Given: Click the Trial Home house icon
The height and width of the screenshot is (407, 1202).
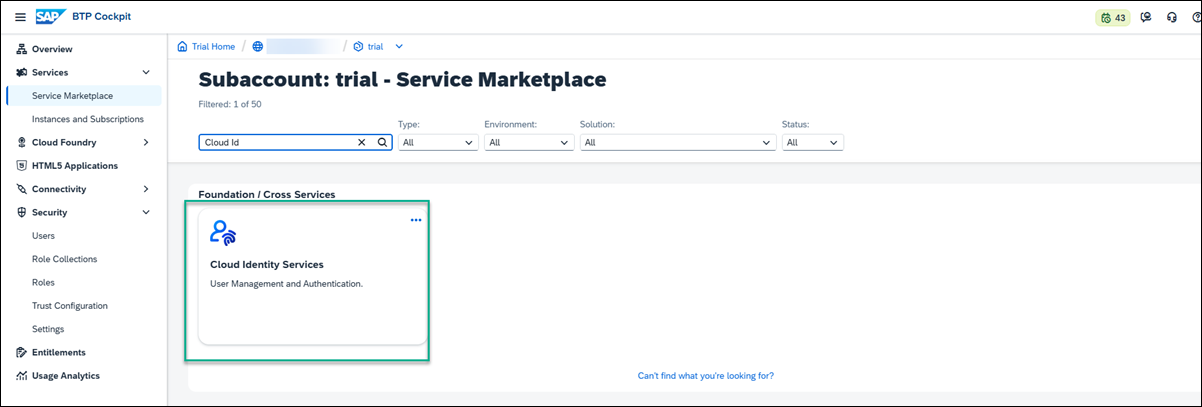Looking at the screenshot, I should (x=182, y=46).
